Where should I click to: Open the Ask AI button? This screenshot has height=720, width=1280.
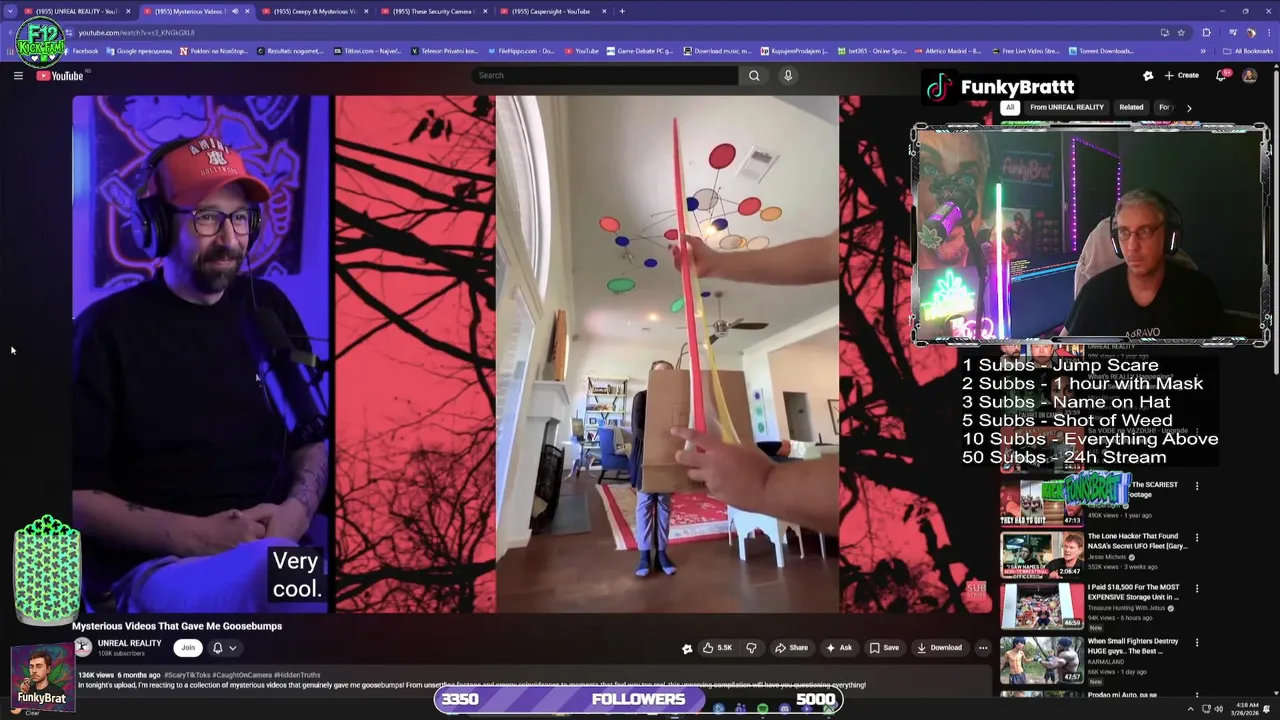point(838,647)
